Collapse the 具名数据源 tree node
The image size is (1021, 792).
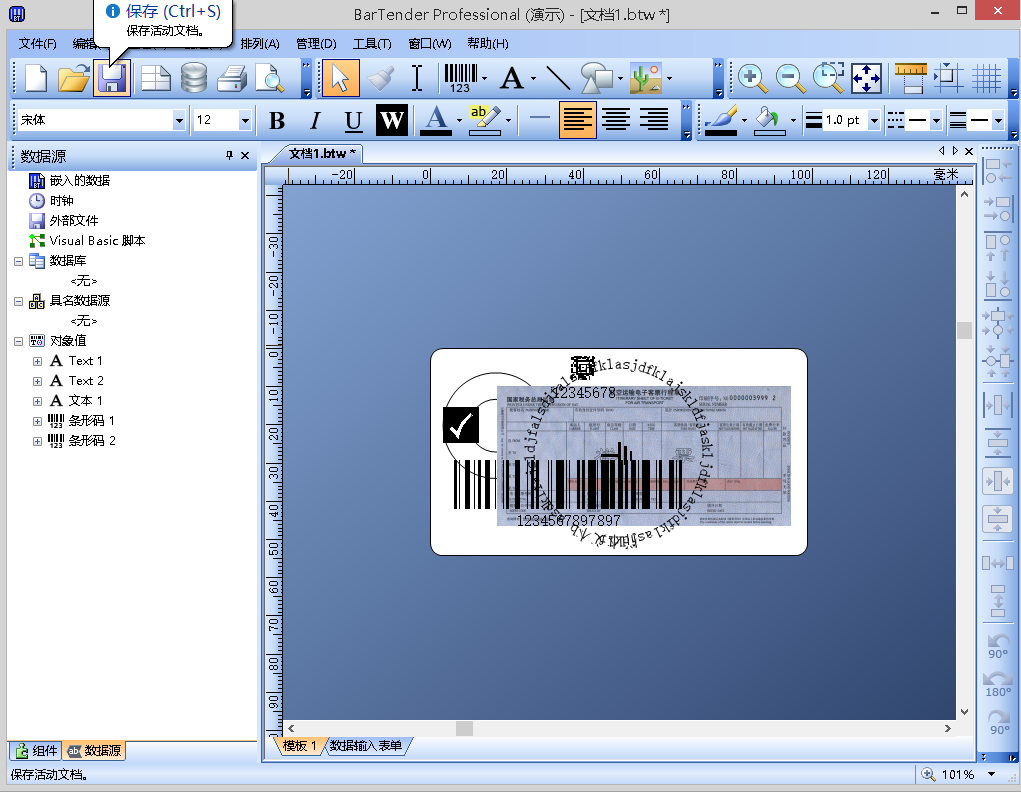(x=18, y=302)
